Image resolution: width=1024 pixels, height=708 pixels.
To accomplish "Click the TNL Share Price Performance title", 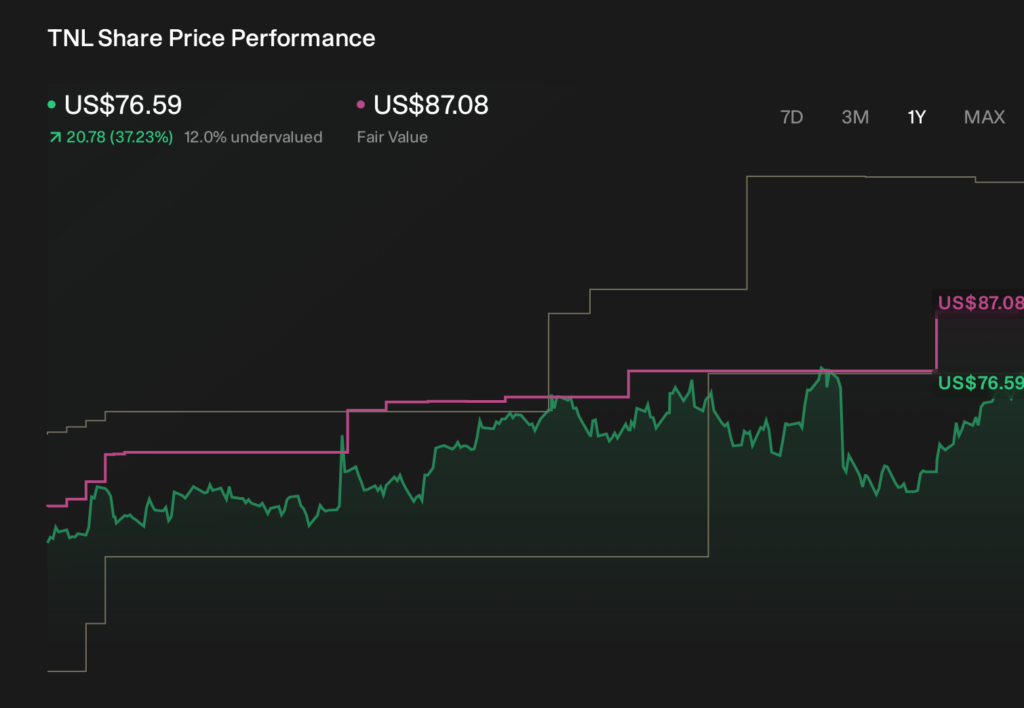I will pyautogui.click(x=211, y=38).
